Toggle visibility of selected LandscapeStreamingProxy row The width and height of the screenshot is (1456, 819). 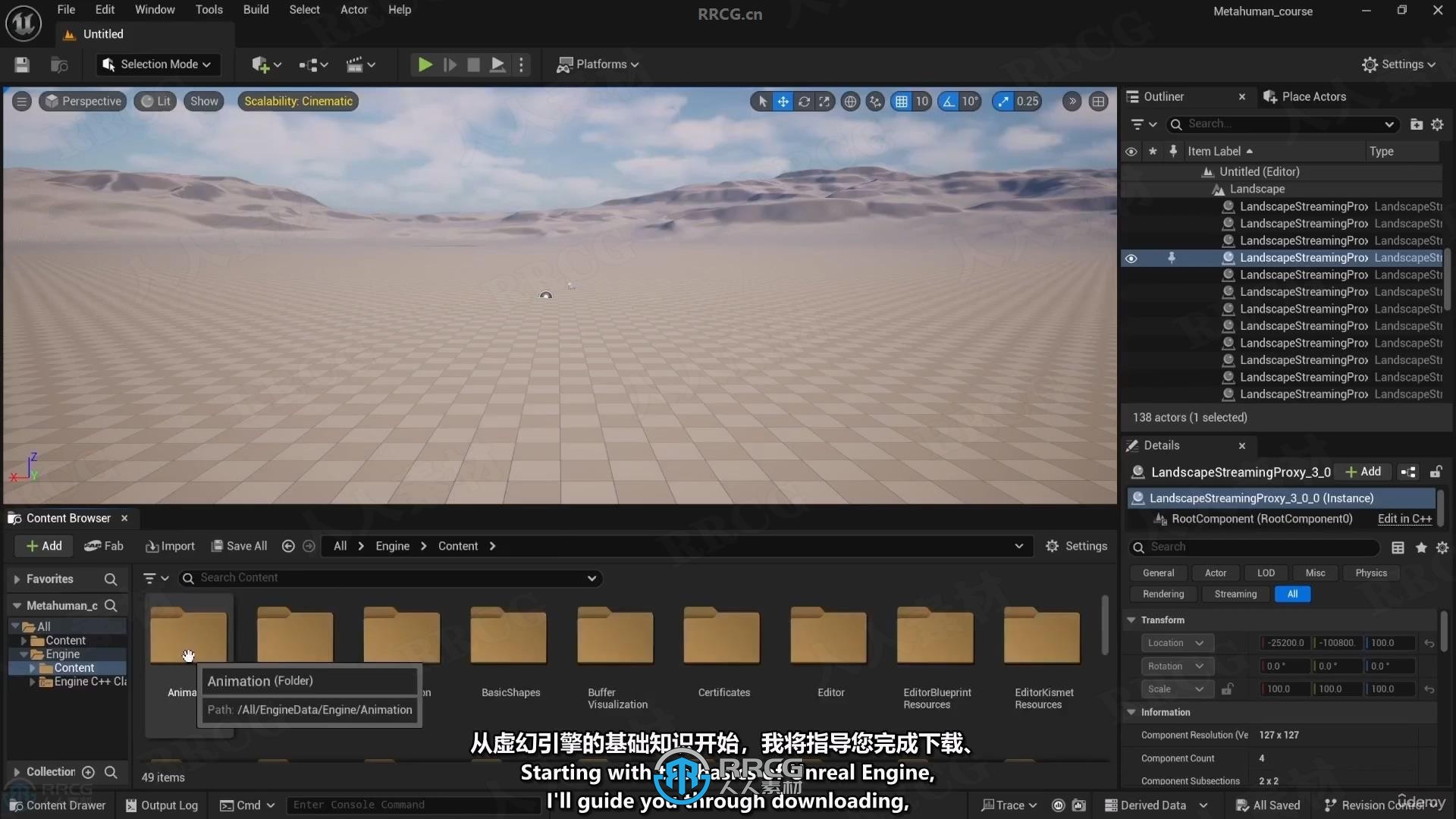tap(1131, 258)
